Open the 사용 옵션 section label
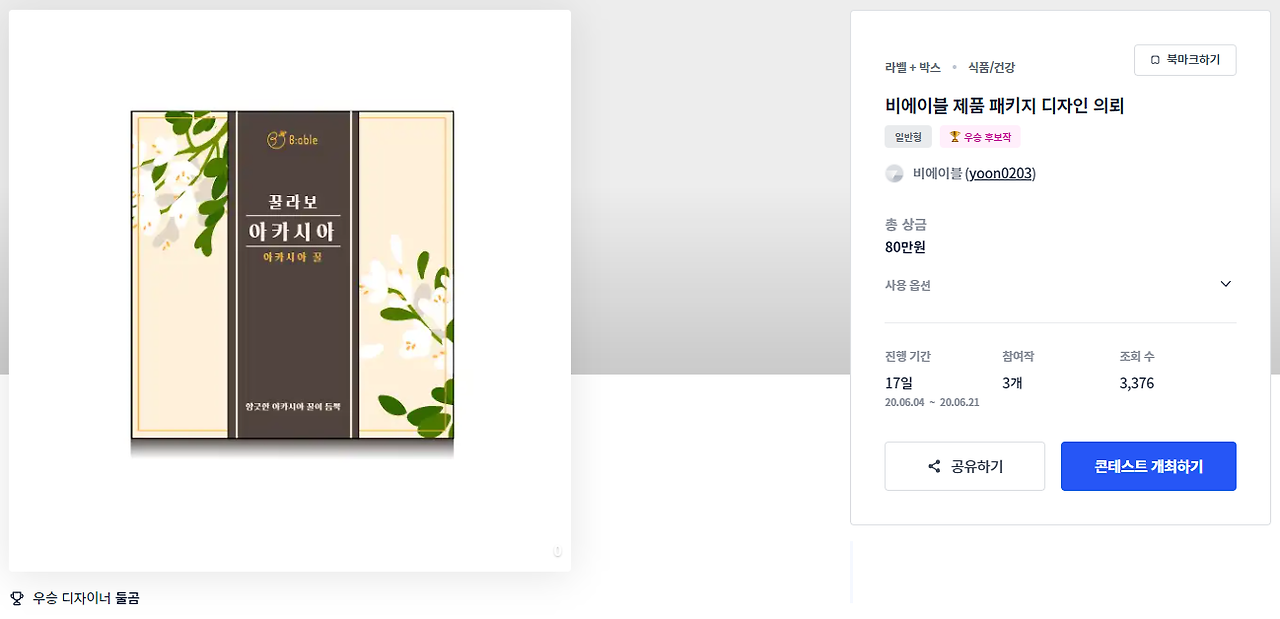Image resolution: width=1280 pixels, height=619 pixels. point(908,285)
